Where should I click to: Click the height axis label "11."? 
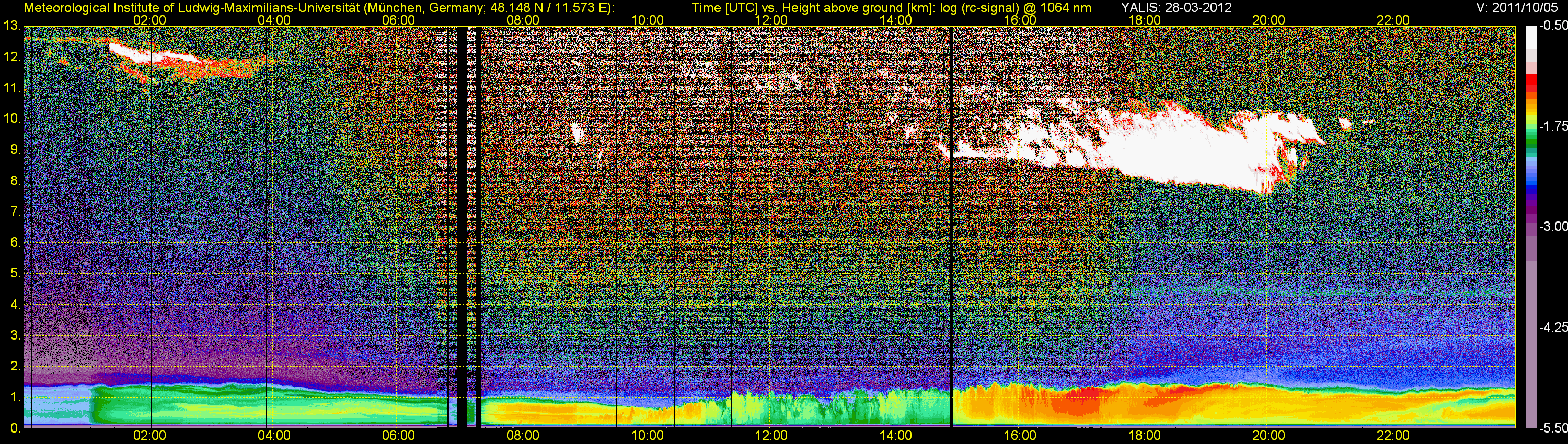point(12,88)
